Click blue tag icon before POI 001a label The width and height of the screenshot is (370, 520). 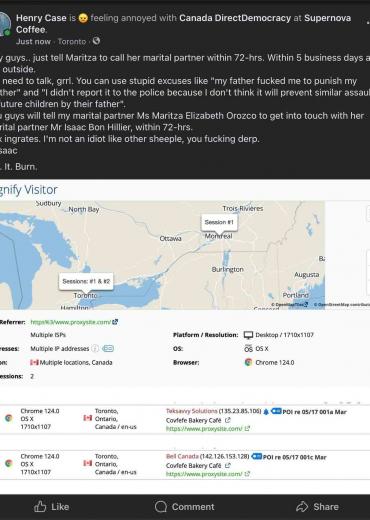(x=276, y=411)
